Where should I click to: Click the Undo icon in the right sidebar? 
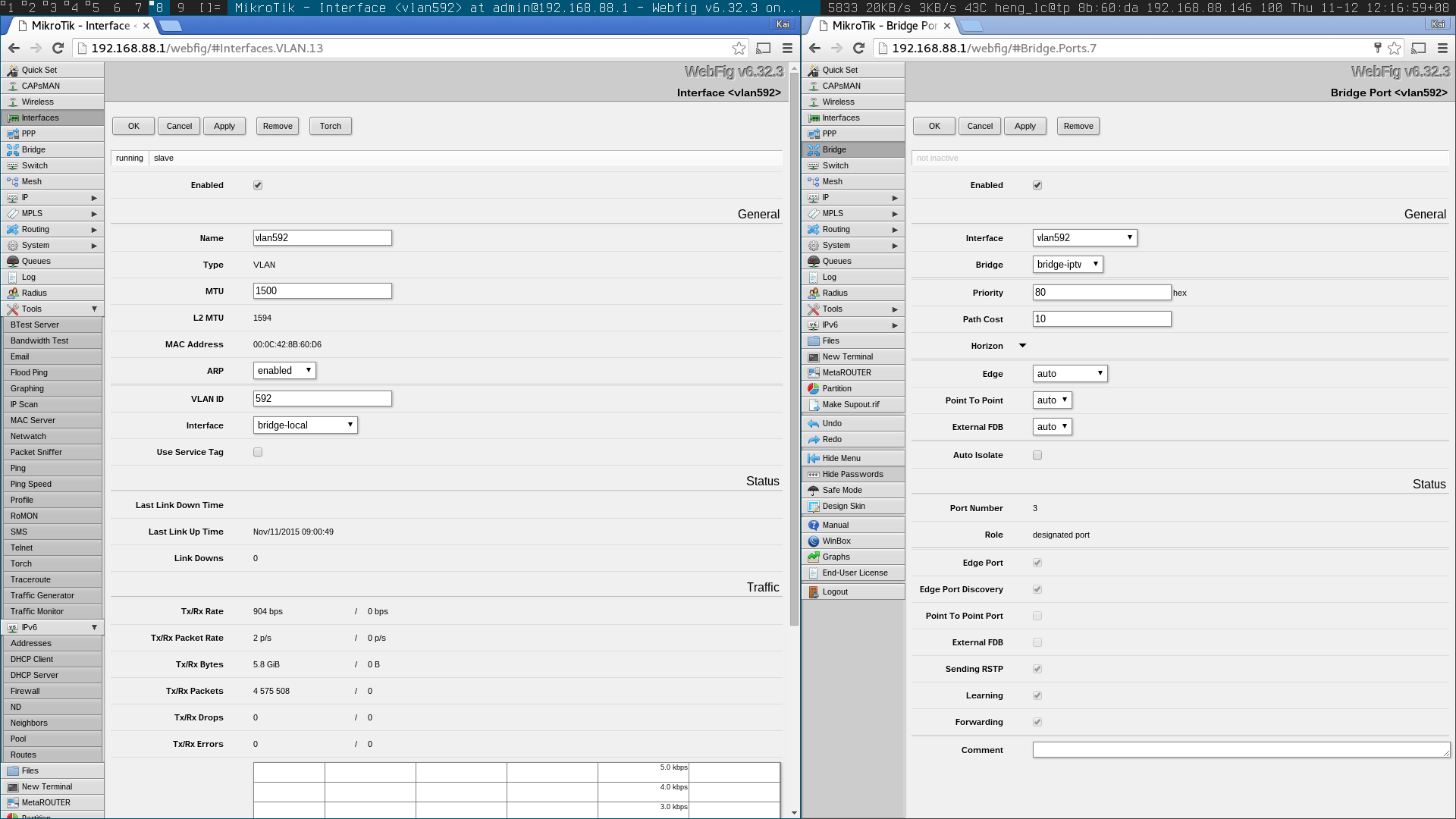[x=814, y=423]
